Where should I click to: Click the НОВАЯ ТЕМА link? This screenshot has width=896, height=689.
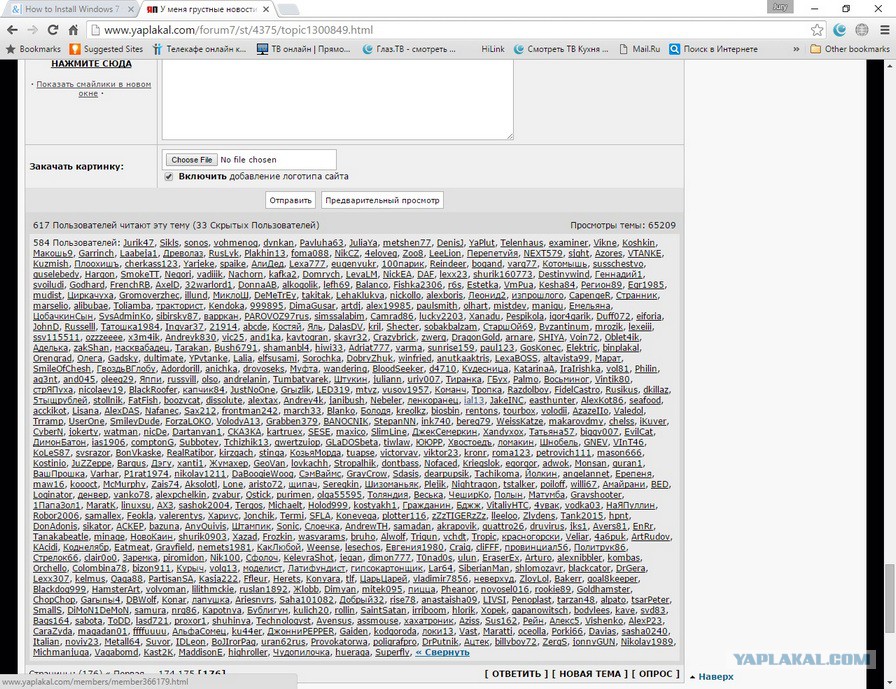click(x=590, y=674)
